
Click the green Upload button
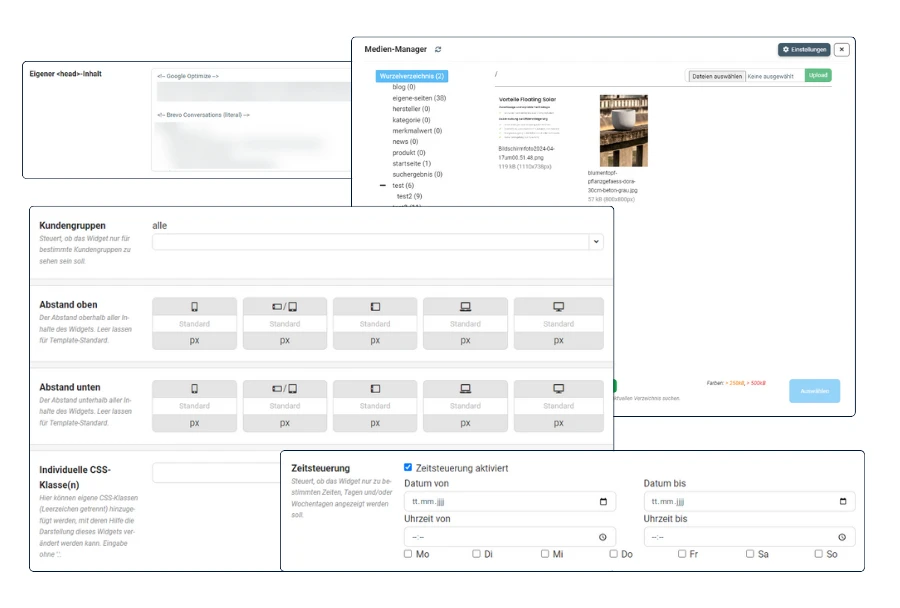click(x=817, y=75)
